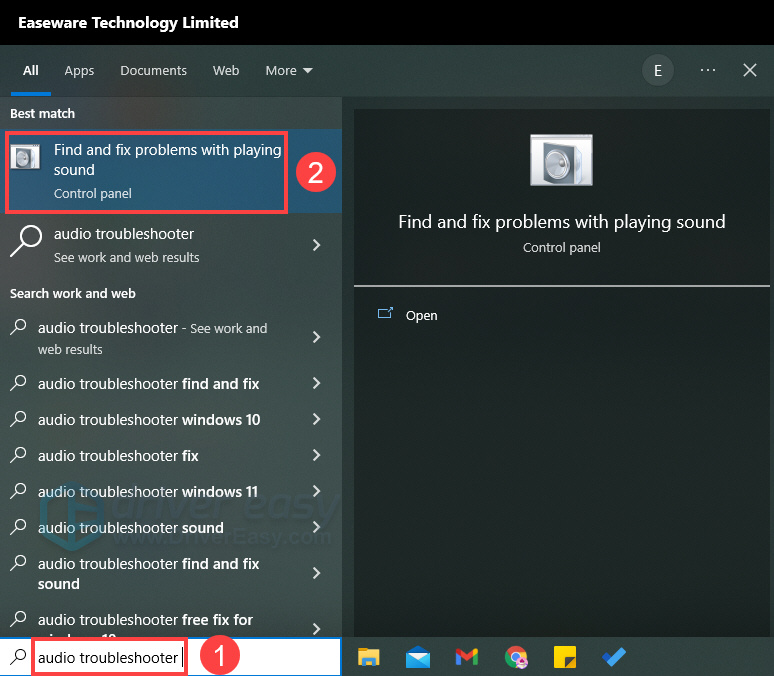The width and height of the screenshot is (774, 676).
Task: Switch to the All tab
Action: 31,71
